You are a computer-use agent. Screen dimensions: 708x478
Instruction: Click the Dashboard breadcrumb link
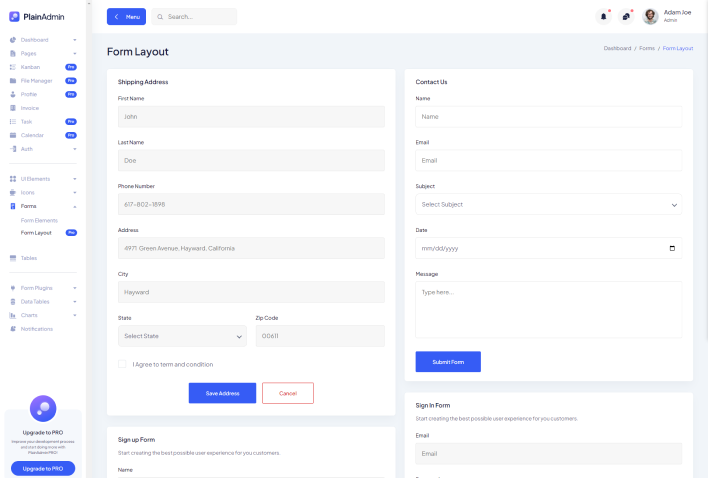617,48
